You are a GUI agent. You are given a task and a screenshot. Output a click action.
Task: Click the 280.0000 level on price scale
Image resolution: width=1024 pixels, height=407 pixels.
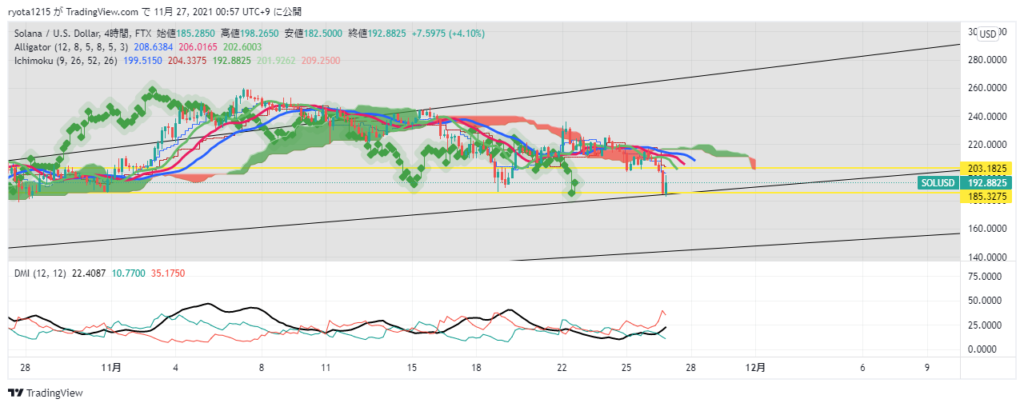990,59
